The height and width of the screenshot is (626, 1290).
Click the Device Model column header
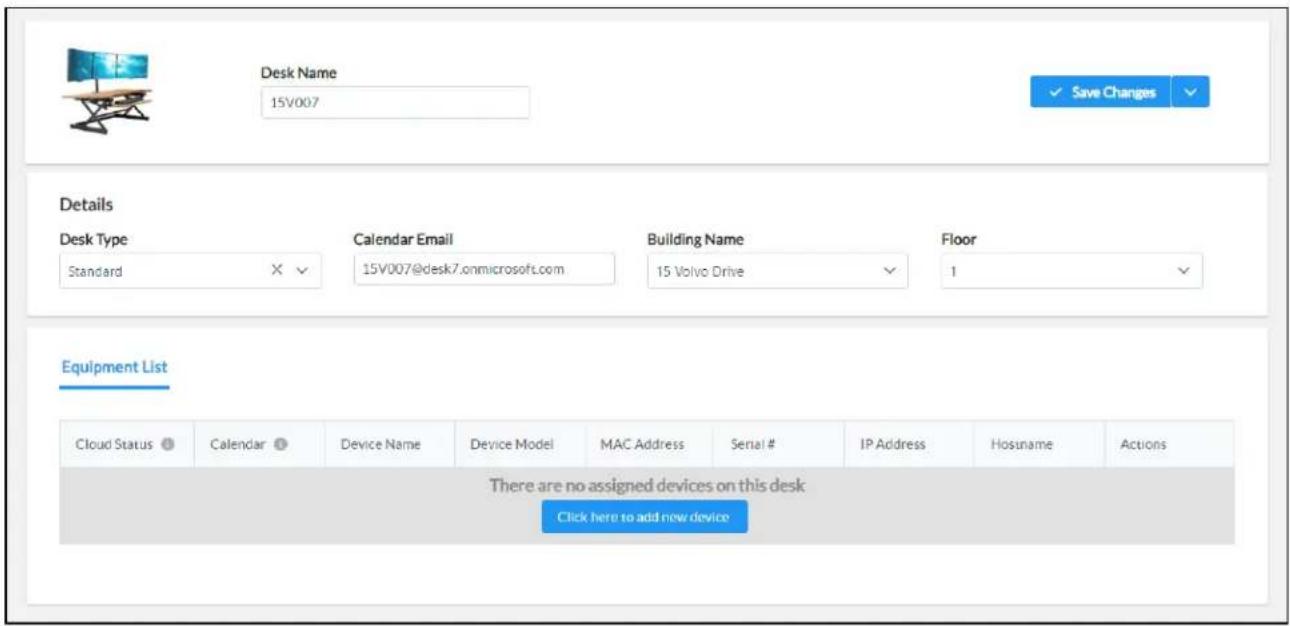pos(512,444)
